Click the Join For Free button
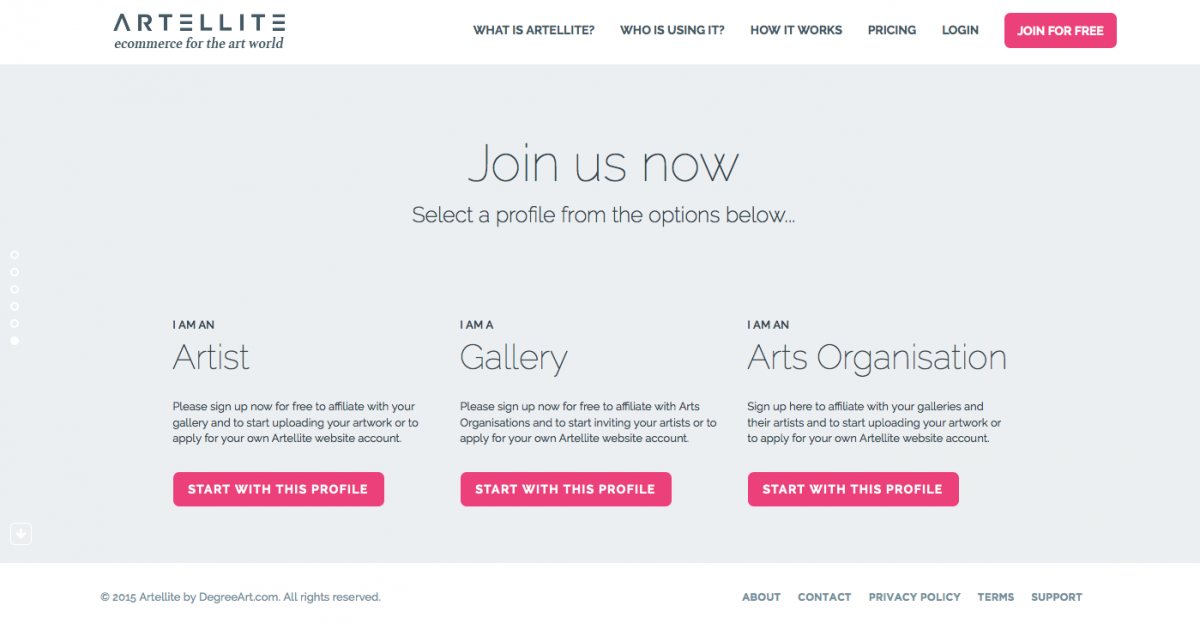1200x624 pixels. [x=1060, y=31]
